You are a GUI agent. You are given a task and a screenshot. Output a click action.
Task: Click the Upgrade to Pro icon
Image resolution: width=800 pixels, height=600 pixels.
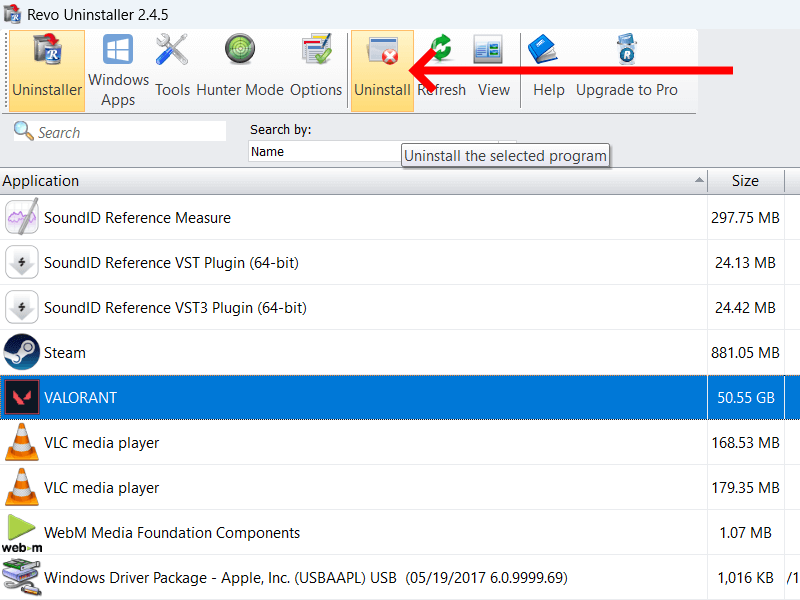(x=626, y=48)
